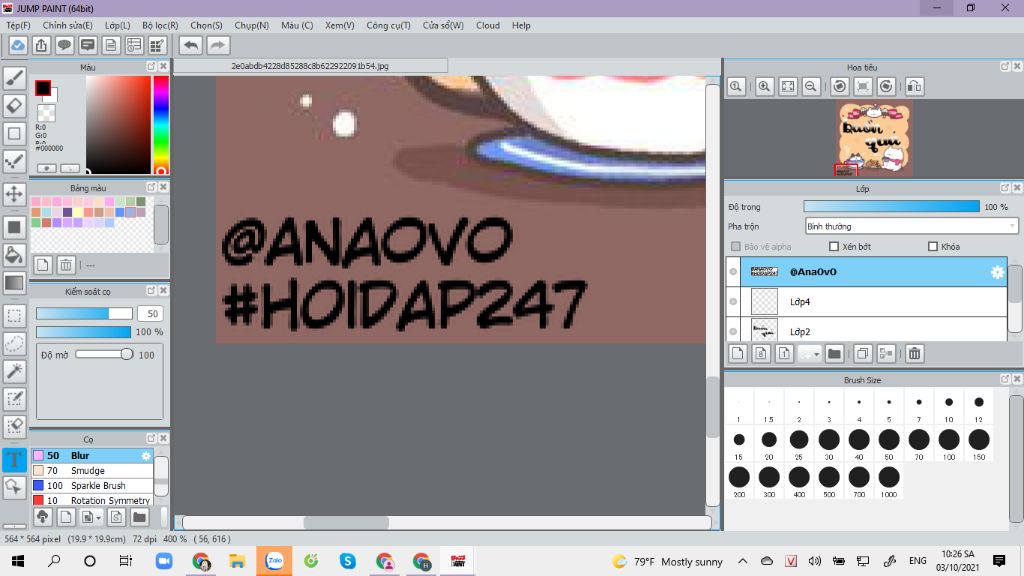Open the Tệp(F) menu
The image size is (1024, 576).
[18, 25]
